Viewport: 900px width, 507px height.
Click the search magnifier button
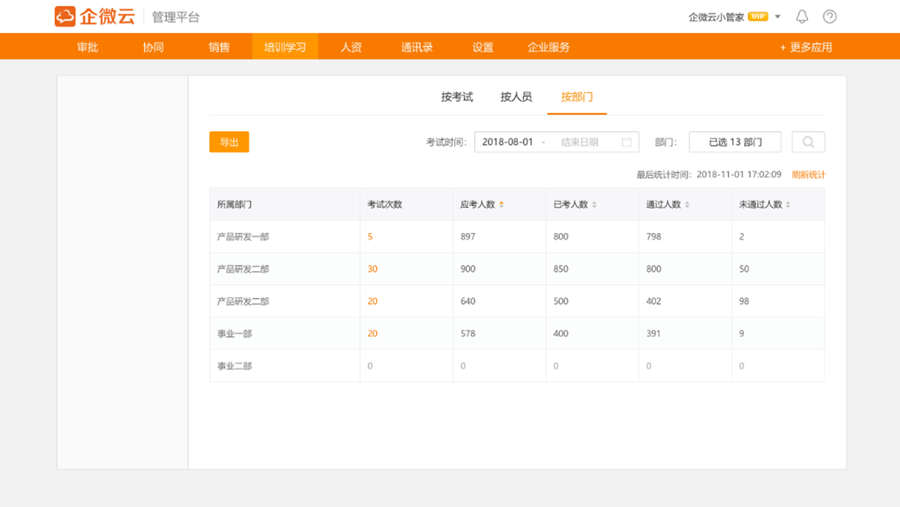[808, 142]
